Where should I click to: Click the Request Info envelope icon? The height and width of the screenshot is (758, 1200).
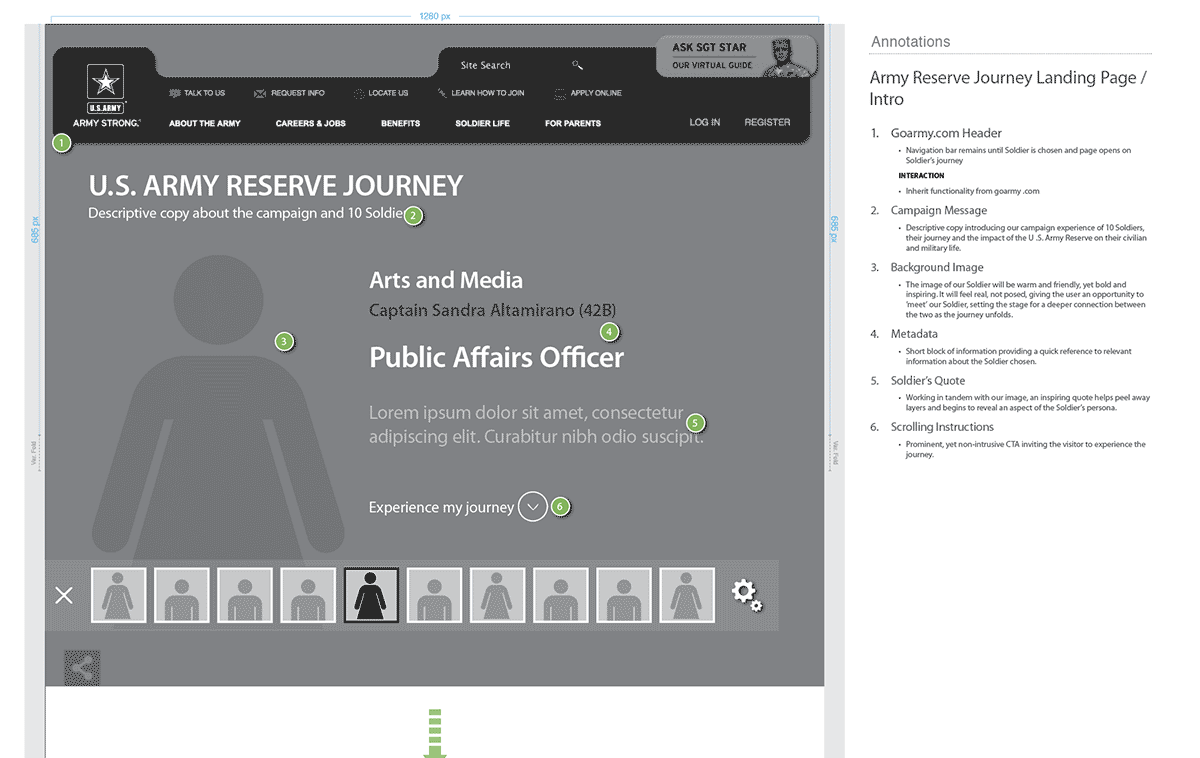260,93
